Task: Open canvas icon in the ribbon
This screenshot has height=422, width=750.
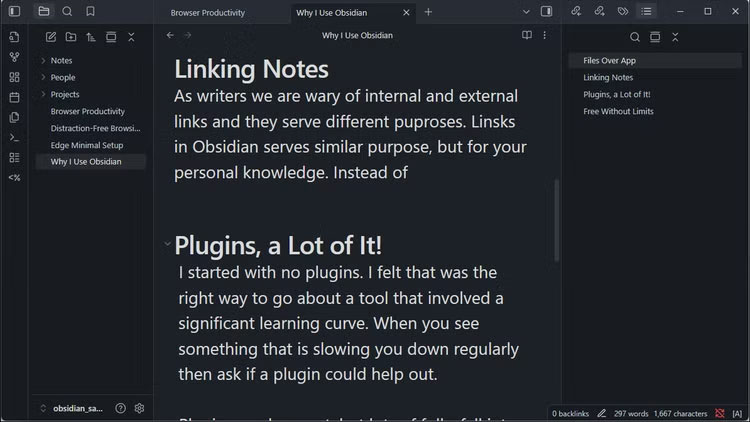Action: tap(14, 77)
